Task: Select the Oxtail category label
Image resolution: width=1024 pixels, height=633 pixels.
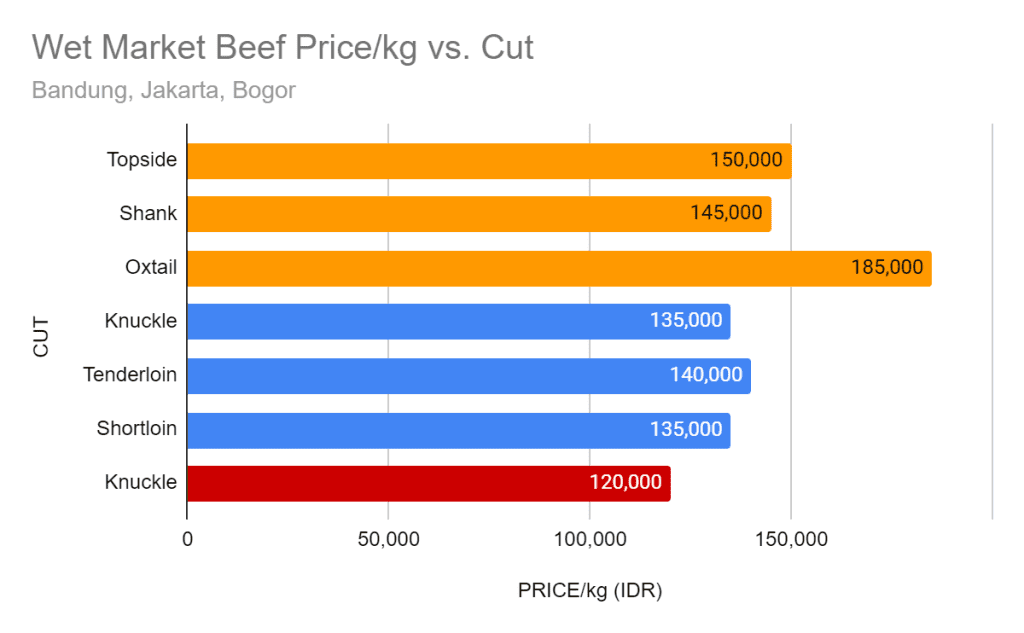Action: 151,267
